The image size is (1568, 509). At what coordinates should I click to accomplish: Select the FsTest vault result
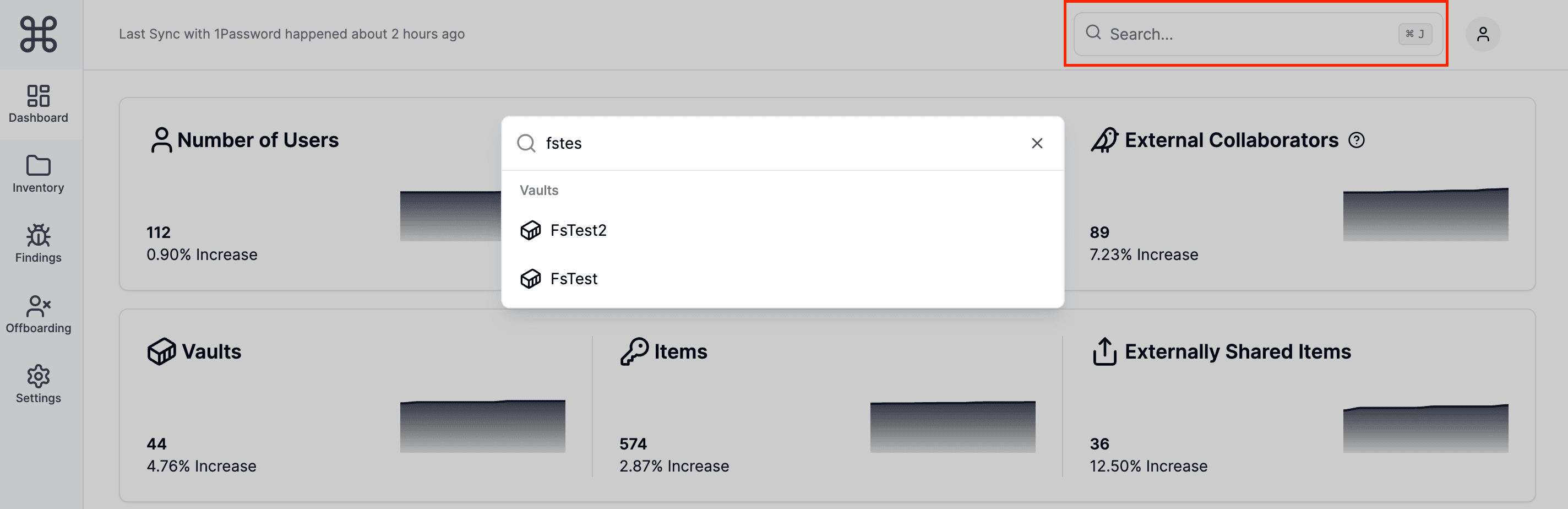(573, 279)
